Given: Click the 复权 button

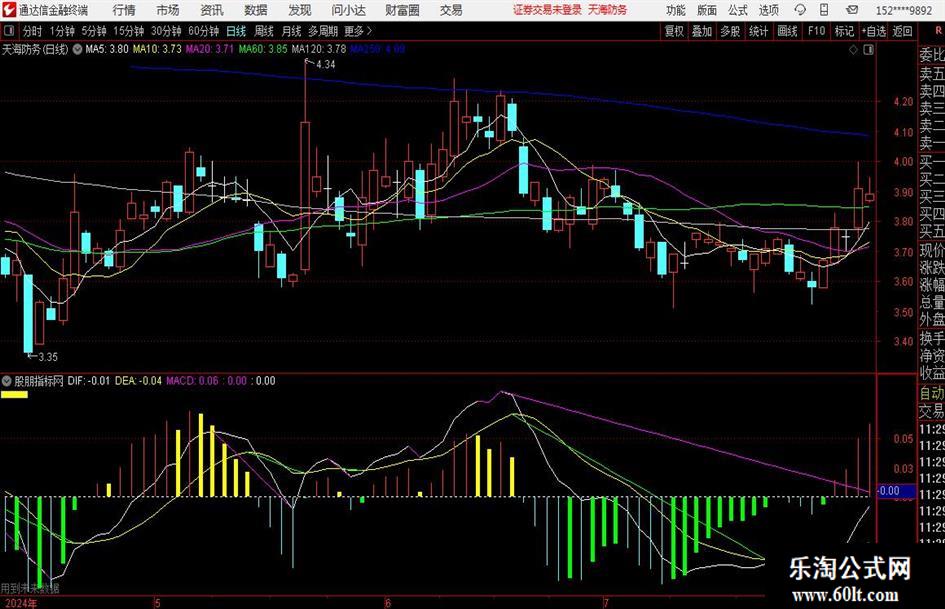Looking at the screenshot, I should [x=674, y=31].
